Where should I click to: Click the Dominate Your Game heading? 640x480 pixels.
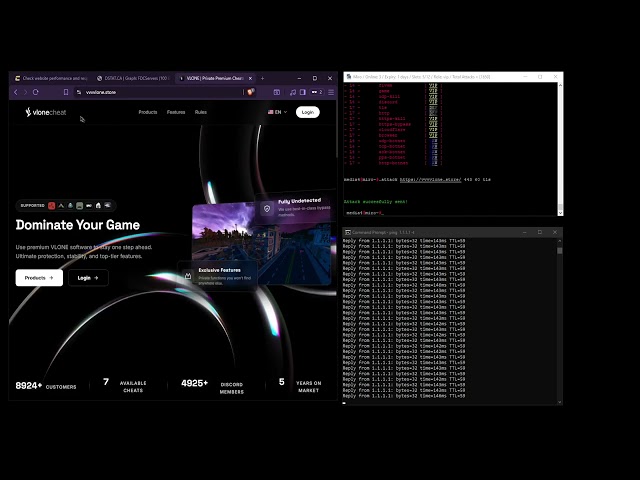(78, 225)
